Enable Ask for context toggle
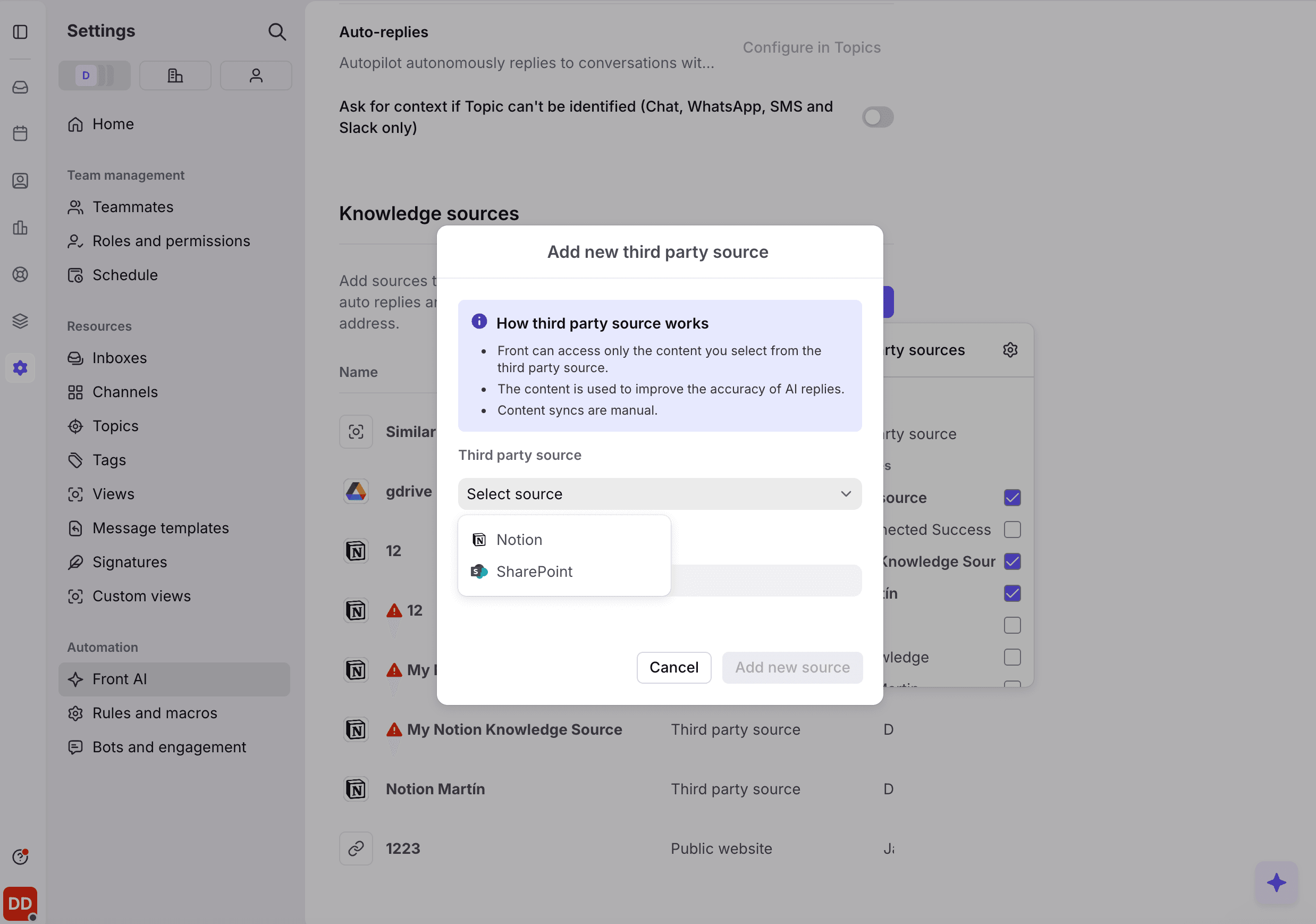Image resolution: width=1316 pixels, height=924 pixels. click(878, 117)
